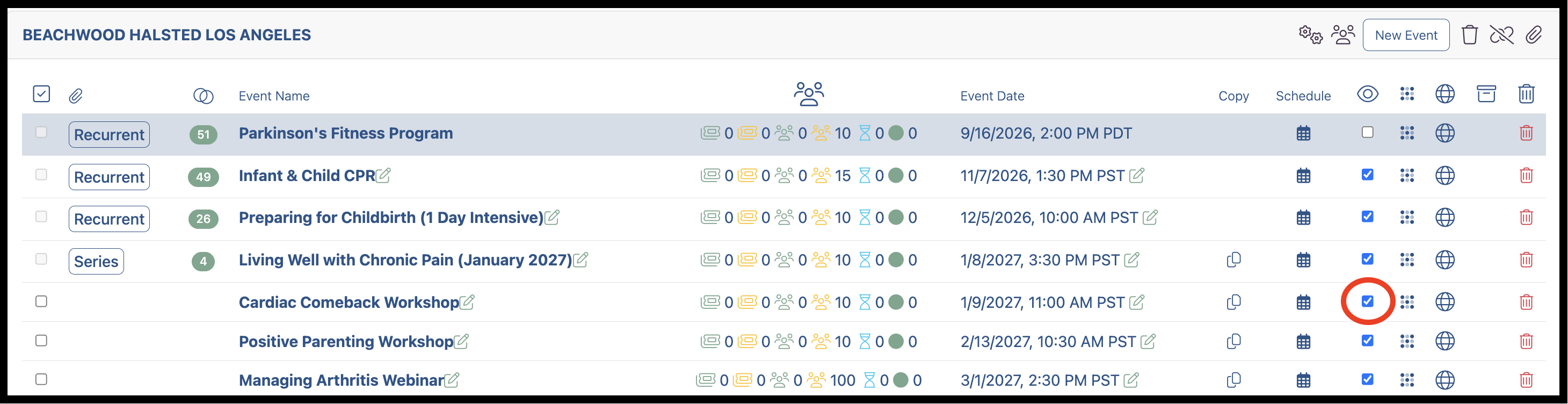Viewport: 1568px width, 404px height.
Task: Open the gears settings icon in the header
Action: [x=1310, y=35]
